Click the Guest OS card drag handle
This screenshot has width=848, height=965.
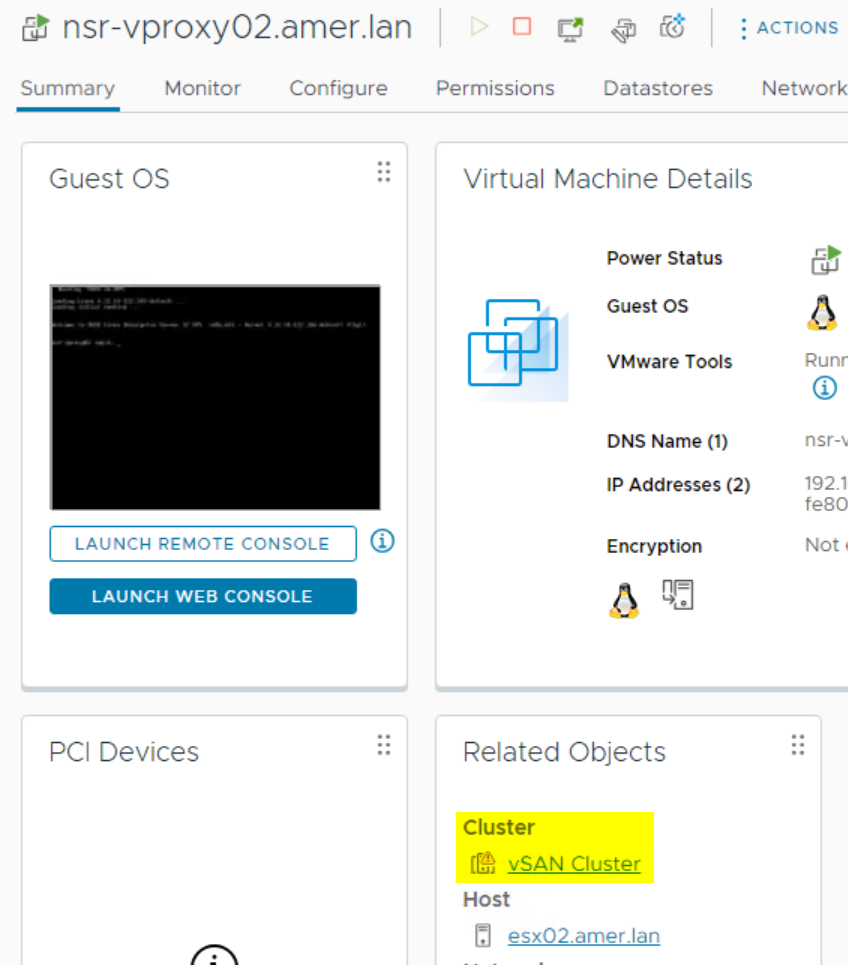point(384,172)
